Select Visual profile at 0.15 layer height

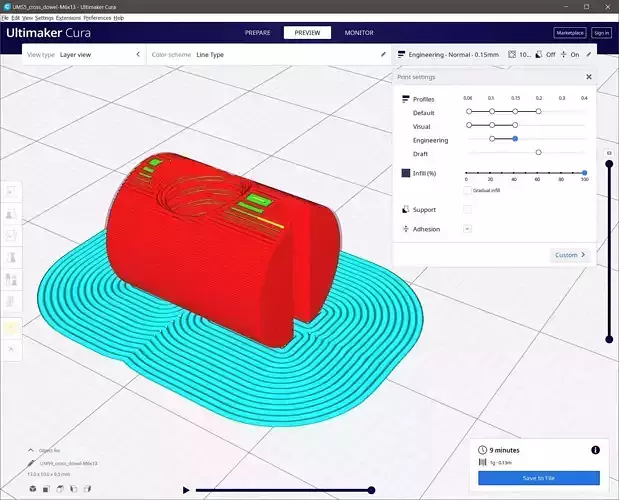pyautogui.click(x=515, y=125)
